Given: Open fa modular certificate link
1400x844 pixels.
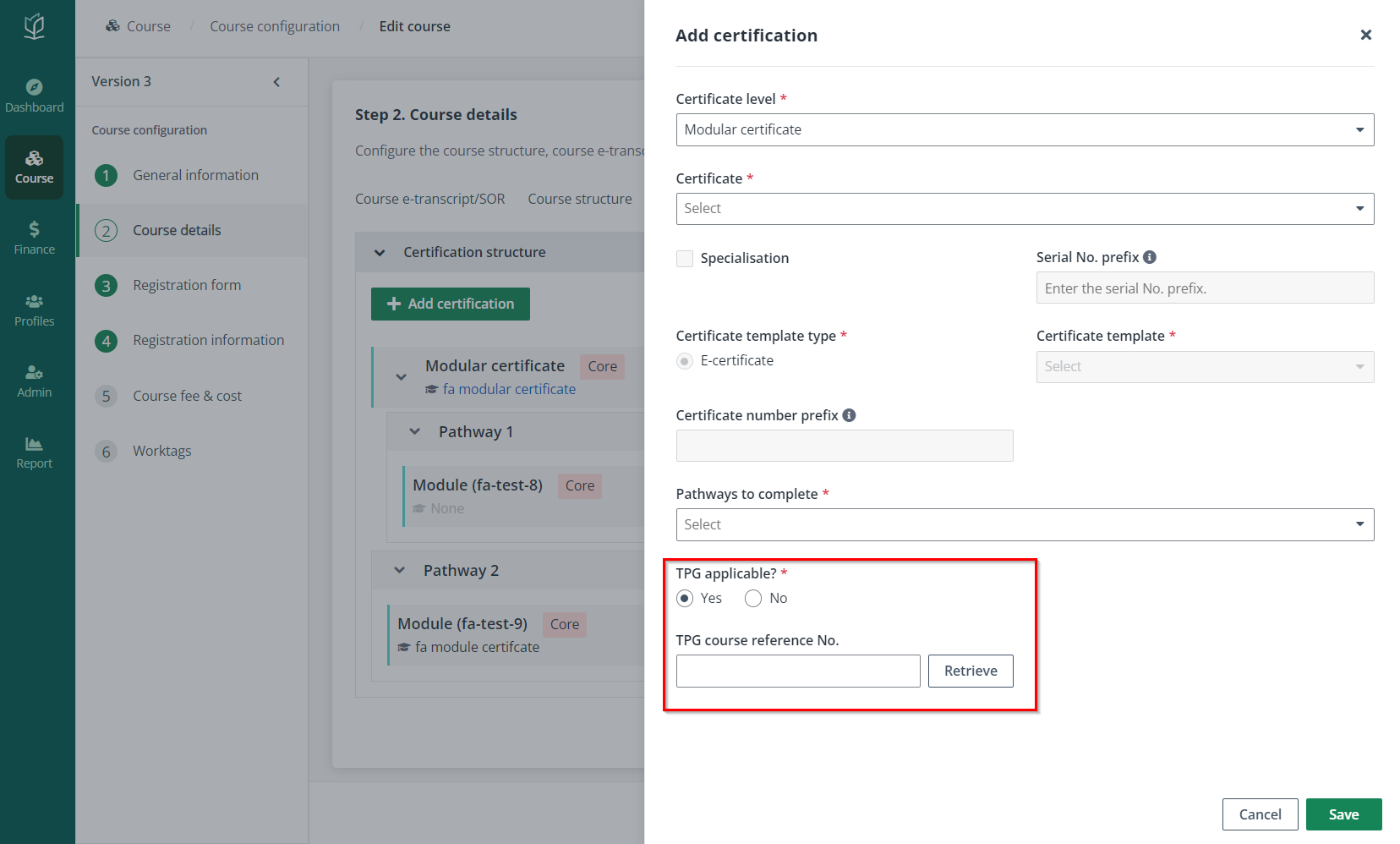Looking at the screenshot, I should click(509, 390).
